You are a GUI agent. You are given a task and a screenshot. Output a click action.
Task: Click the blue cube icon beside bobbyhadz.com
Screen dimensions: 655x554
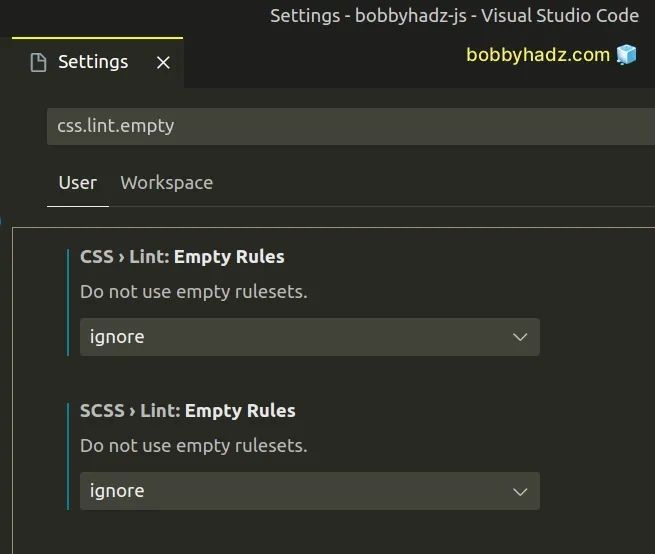click(627, 55)
